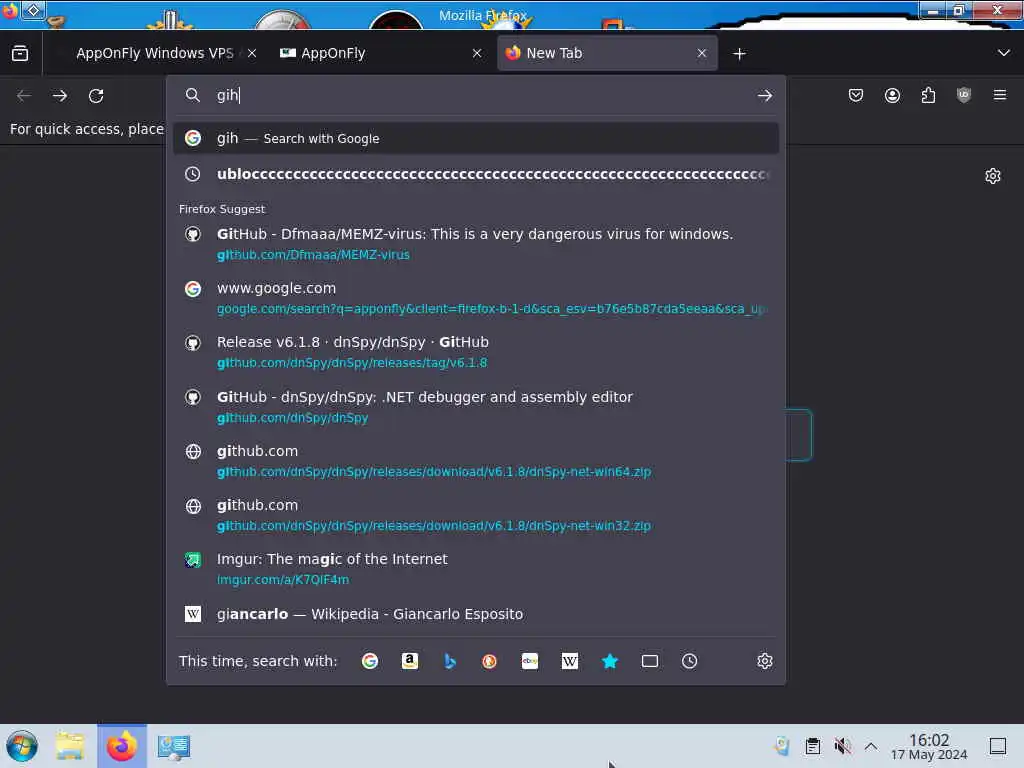
Task: Switch to AppOnFly Windows VPS tab
Action: point(154,54)
